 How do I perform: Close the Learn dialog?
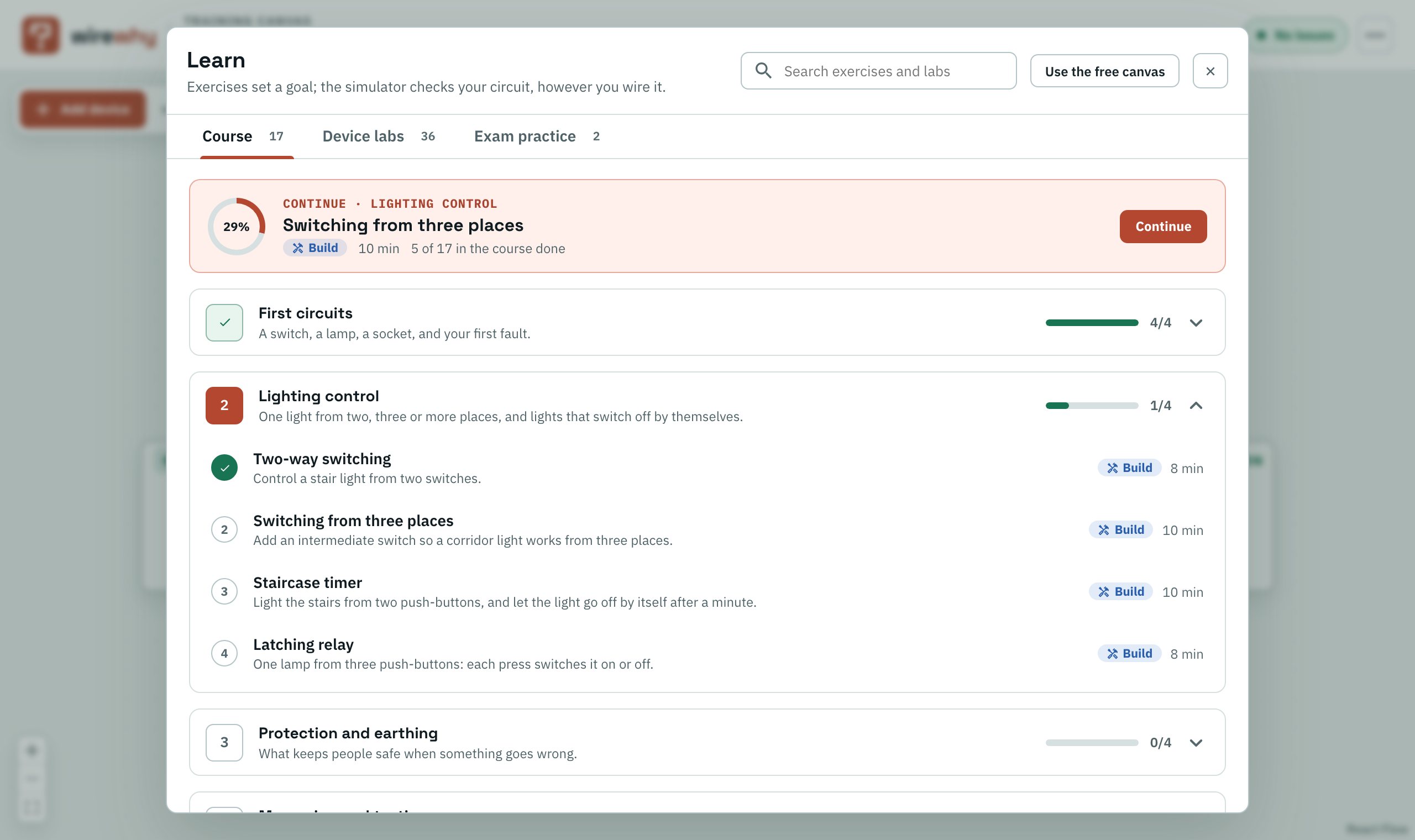pos(1210,71)
